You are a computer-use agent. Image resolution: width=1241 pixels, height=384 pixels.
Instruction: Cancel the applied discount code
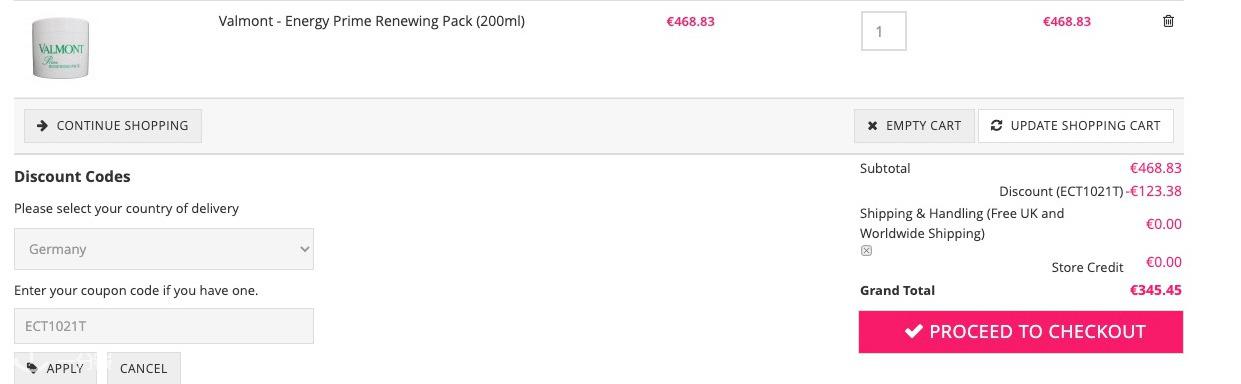[x=144, y=368]
